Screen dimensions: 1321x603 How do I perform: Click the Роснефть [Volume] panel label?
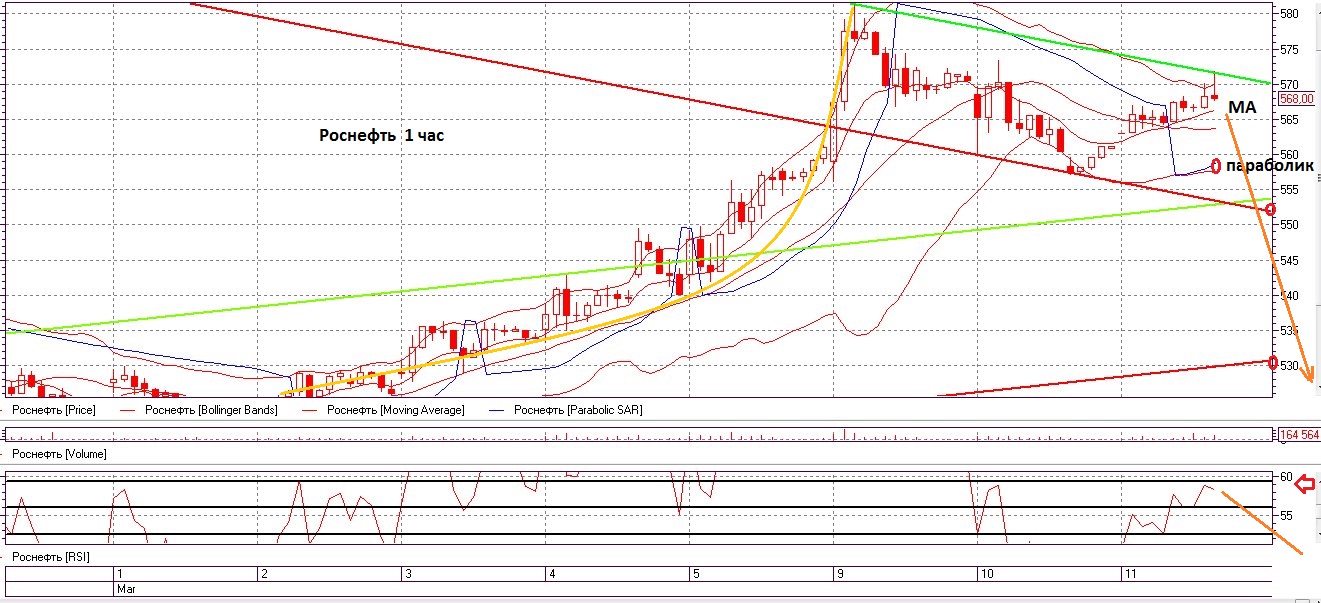click(59, 454)
